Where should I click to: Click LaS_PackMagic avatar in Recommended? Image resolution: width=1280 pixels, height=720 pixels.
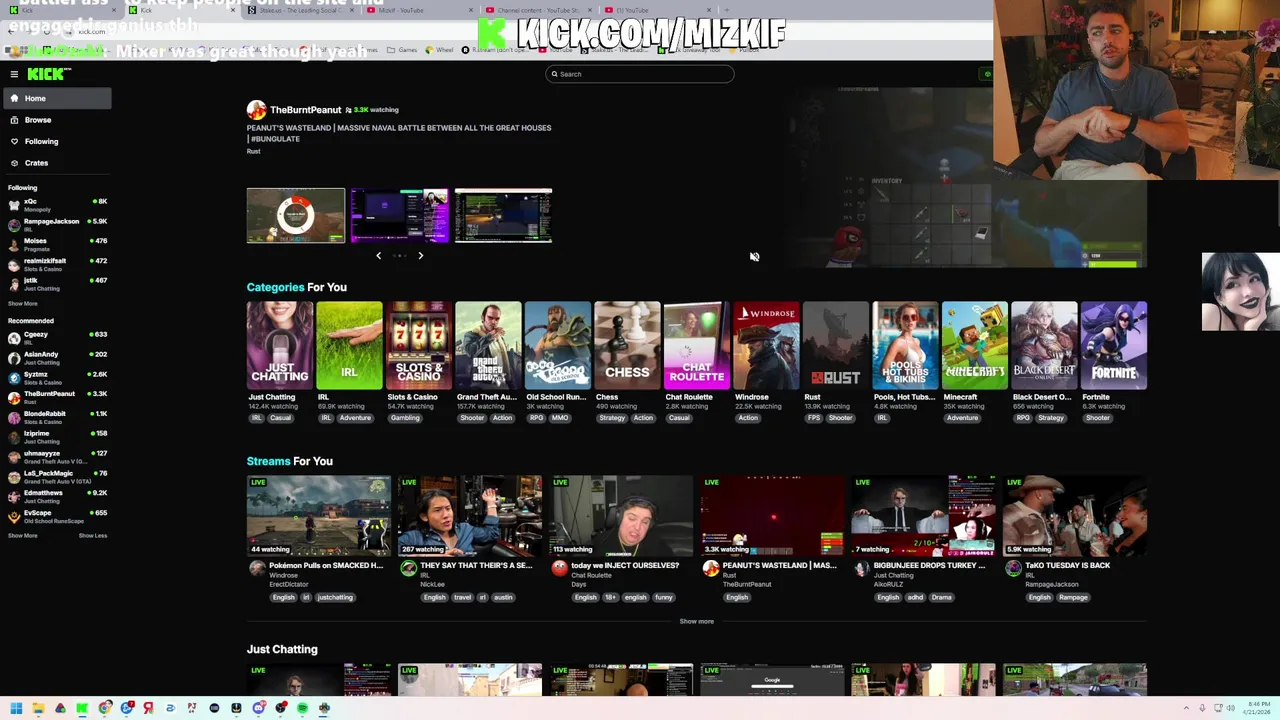point(14,477)
